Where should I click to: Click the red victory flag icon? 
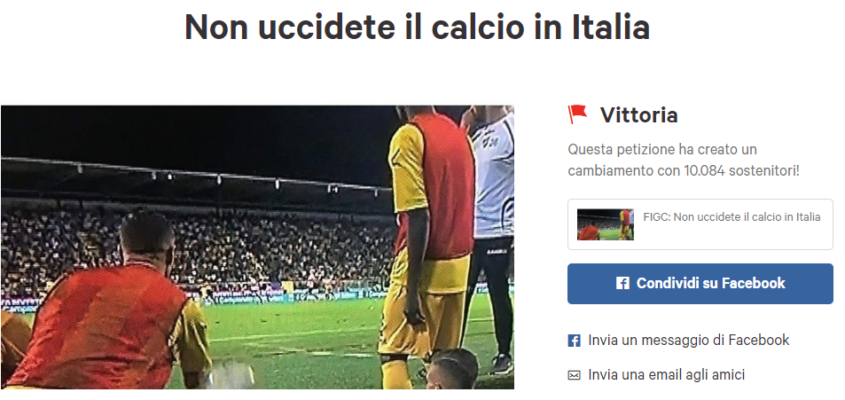point(578,114)
